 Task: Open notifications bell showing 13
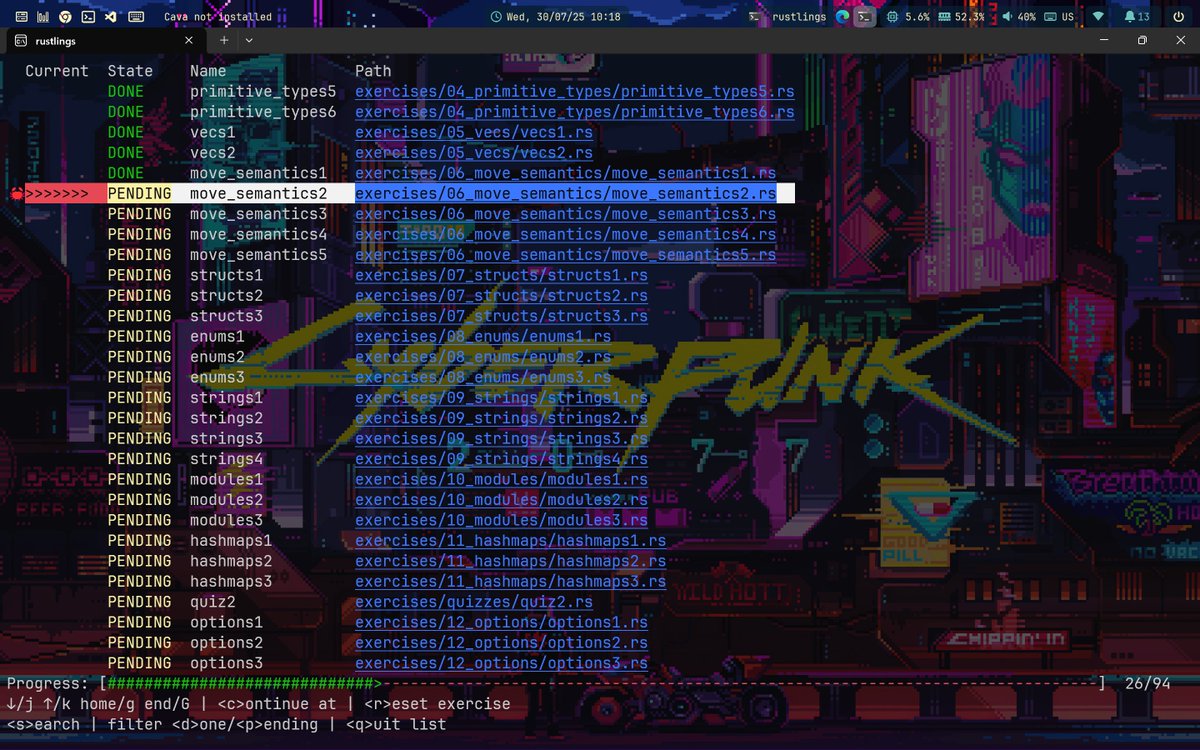coord(1137,17)
